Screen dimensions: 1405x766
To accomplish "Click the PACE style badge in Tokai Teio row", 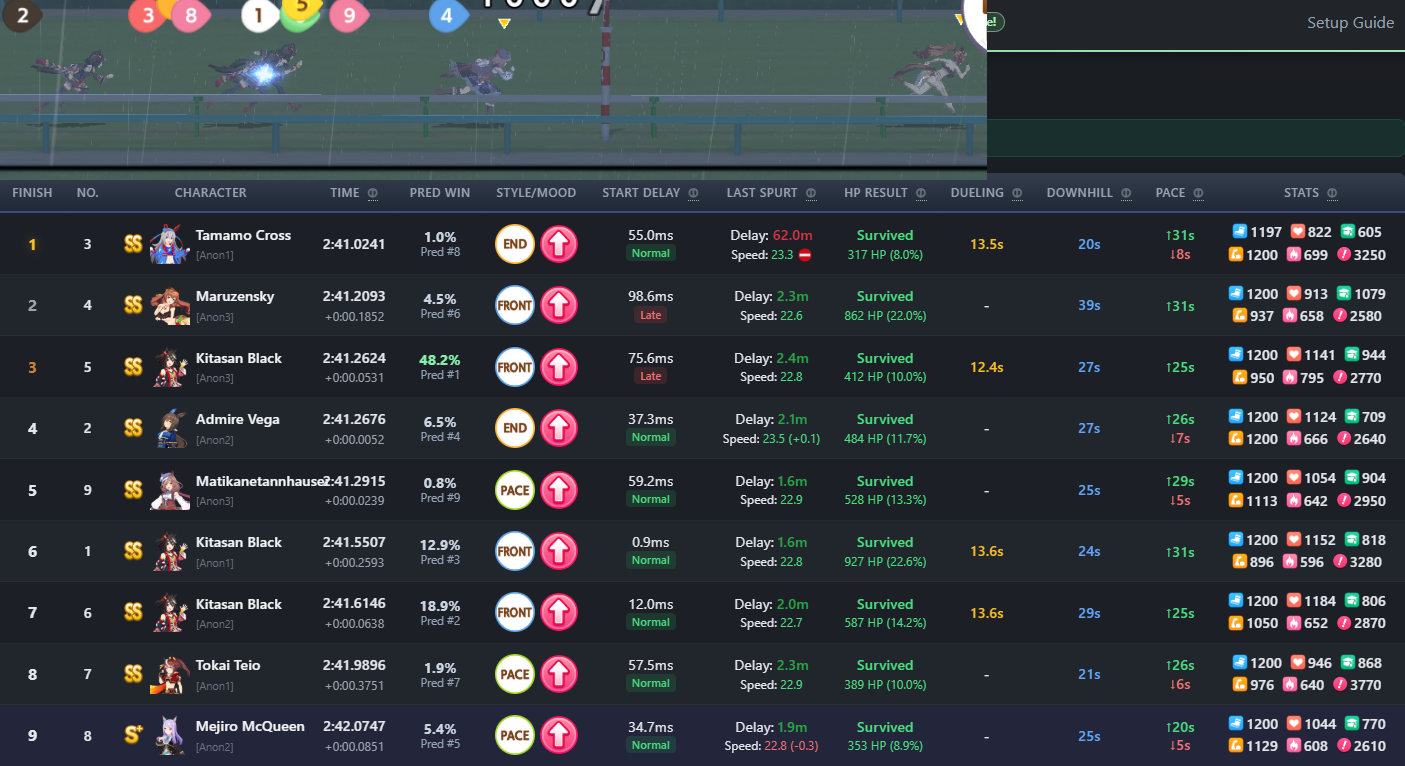I will click(515, 674).
